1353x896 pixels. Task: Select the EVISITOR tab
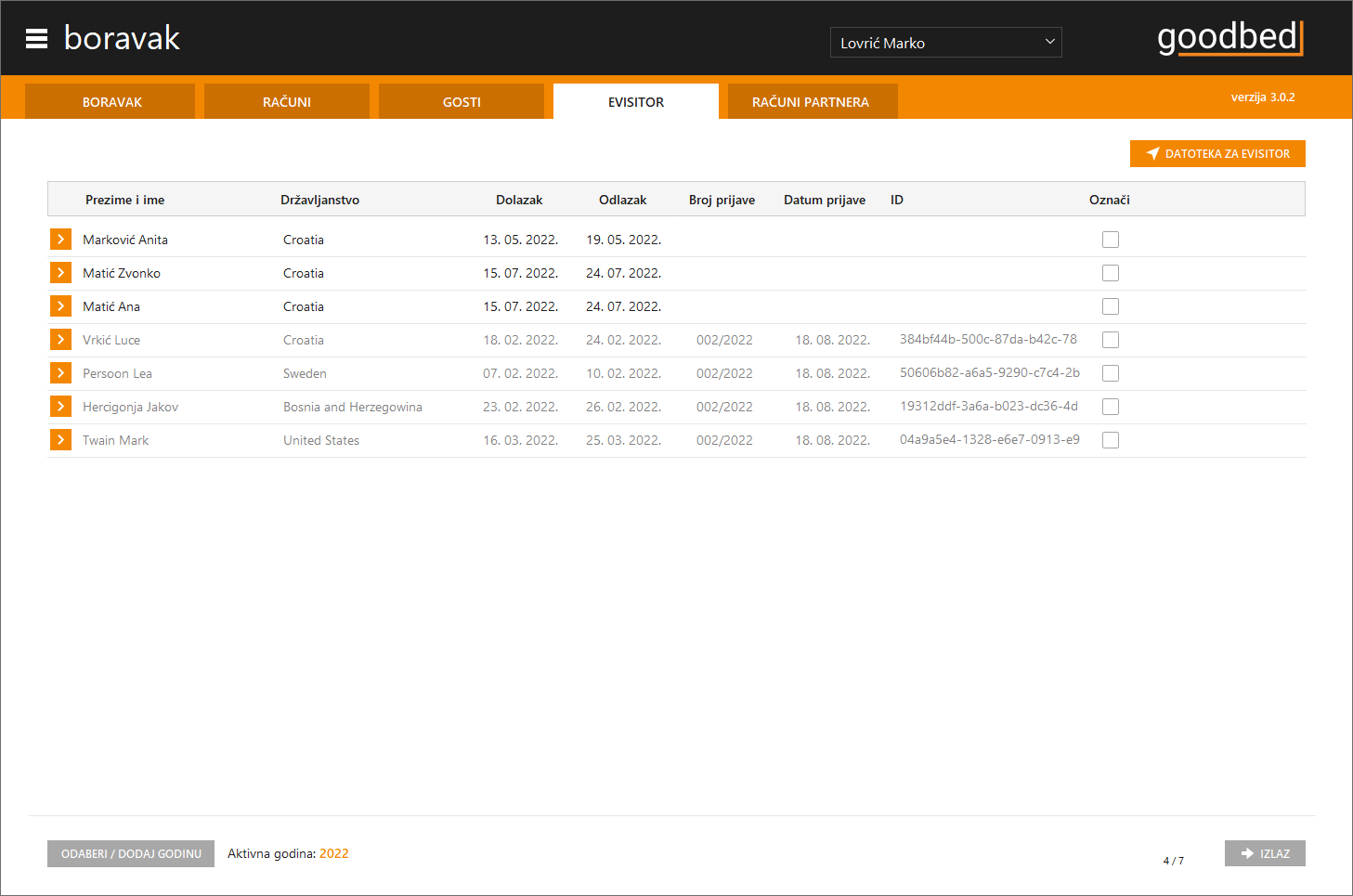(636, 101)
